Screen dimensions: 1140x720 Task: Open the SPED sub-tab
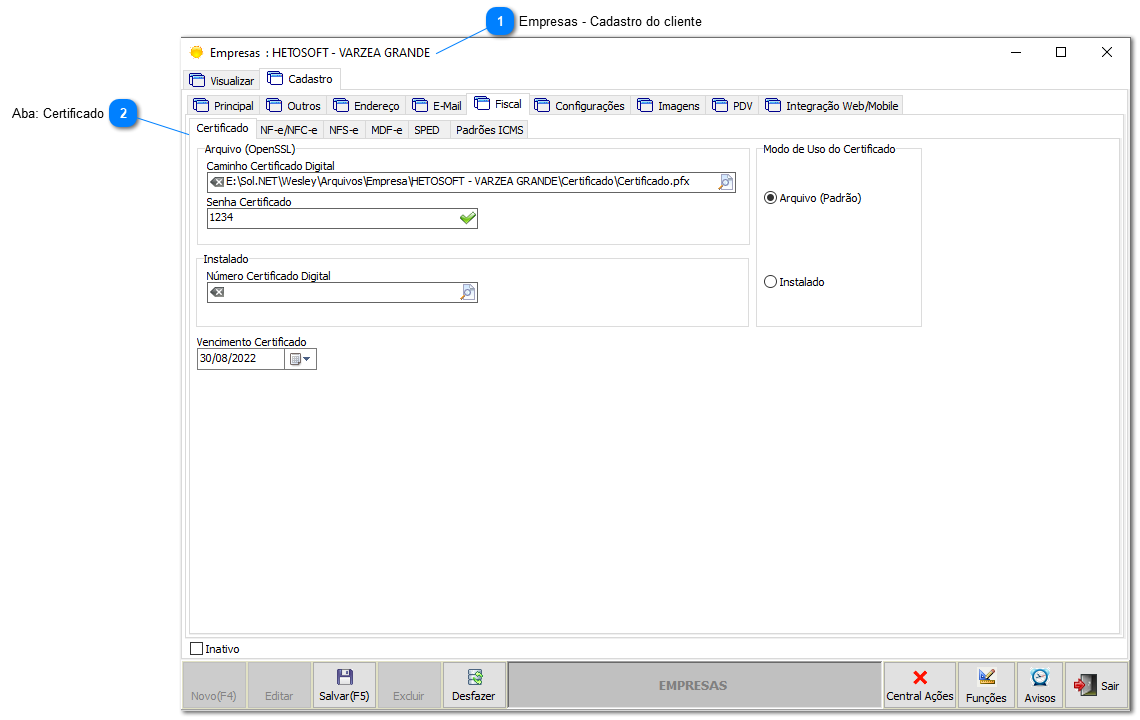pyautogui.click(x=427, y=129)
